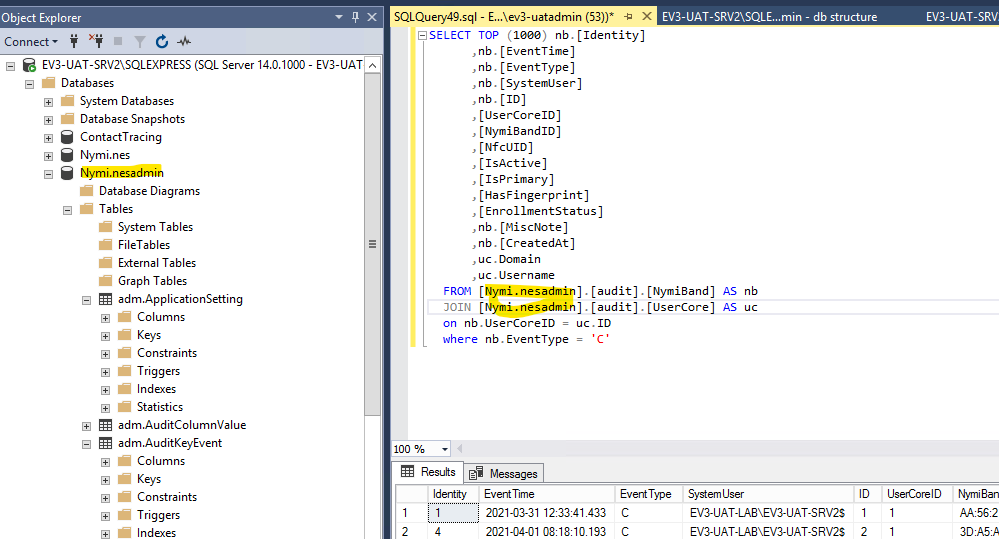
Task: Expand Statistics under adm.ApplicationSetting
Action: pos(106,408)
